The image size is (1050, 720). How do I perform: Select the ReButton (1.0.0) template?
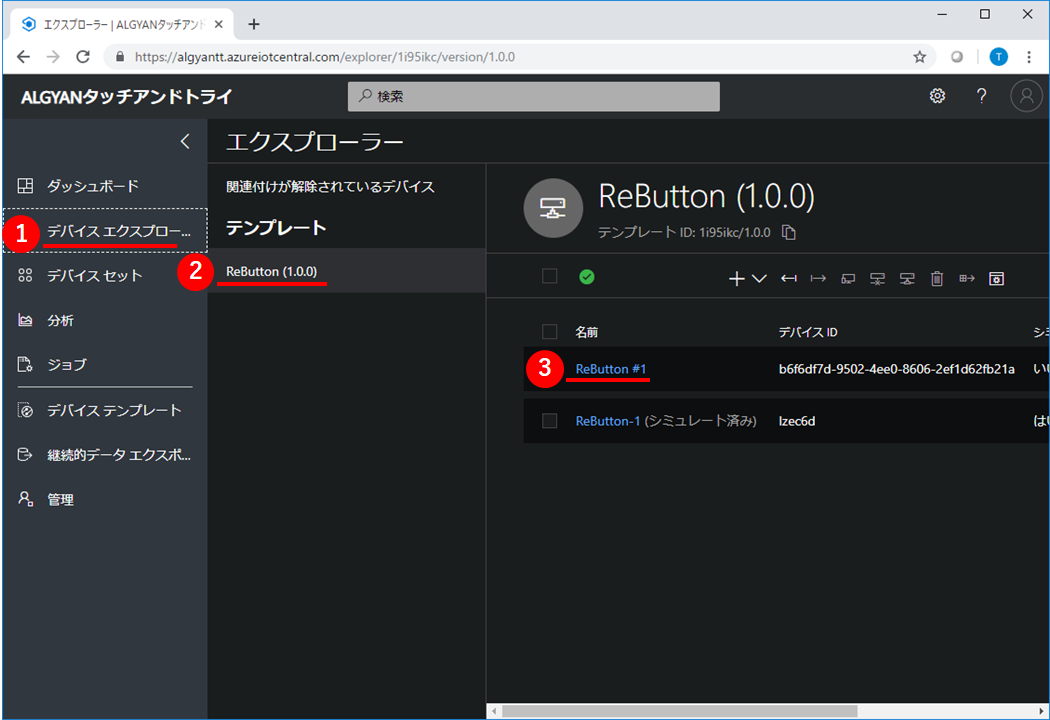tap(346, 271)
